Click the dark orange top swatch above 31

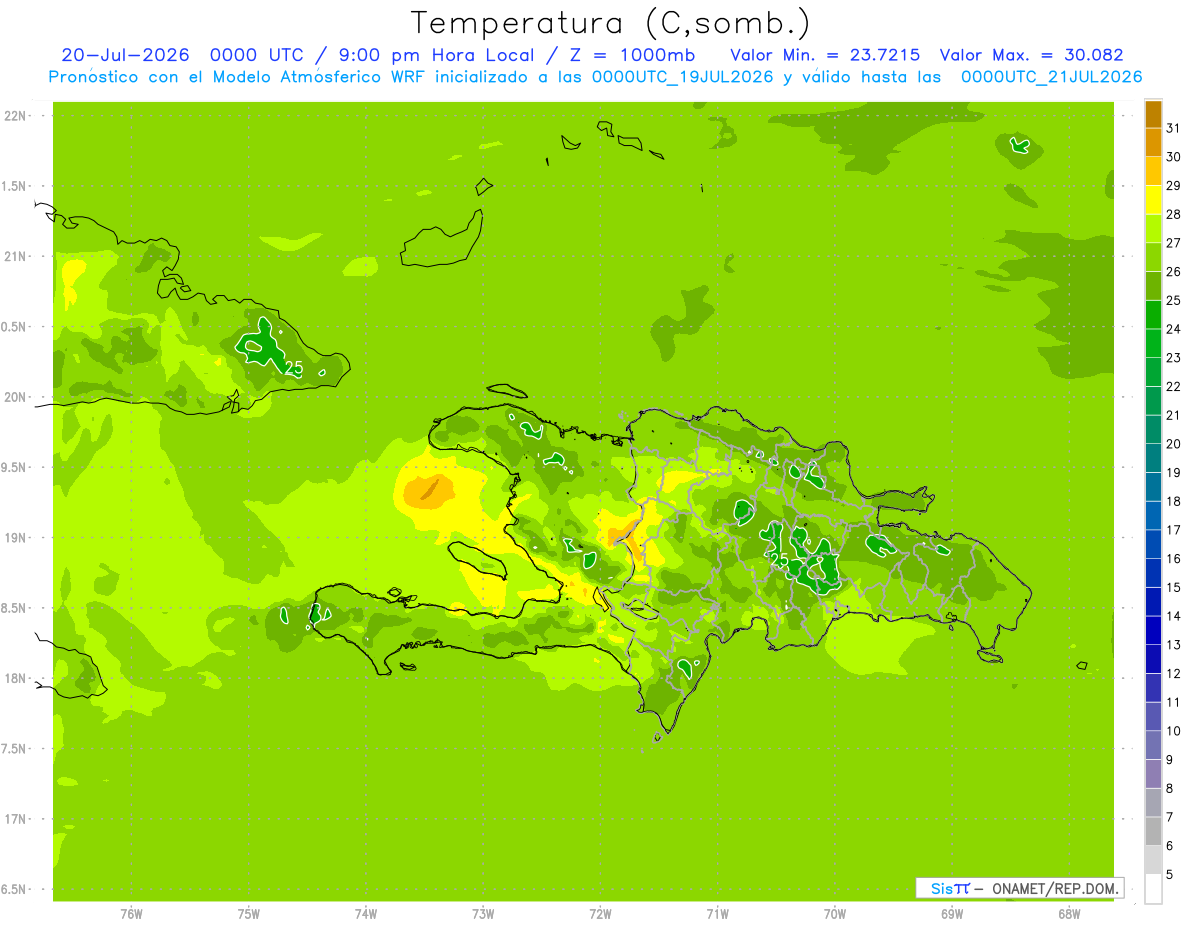[x=1153, y=114]
